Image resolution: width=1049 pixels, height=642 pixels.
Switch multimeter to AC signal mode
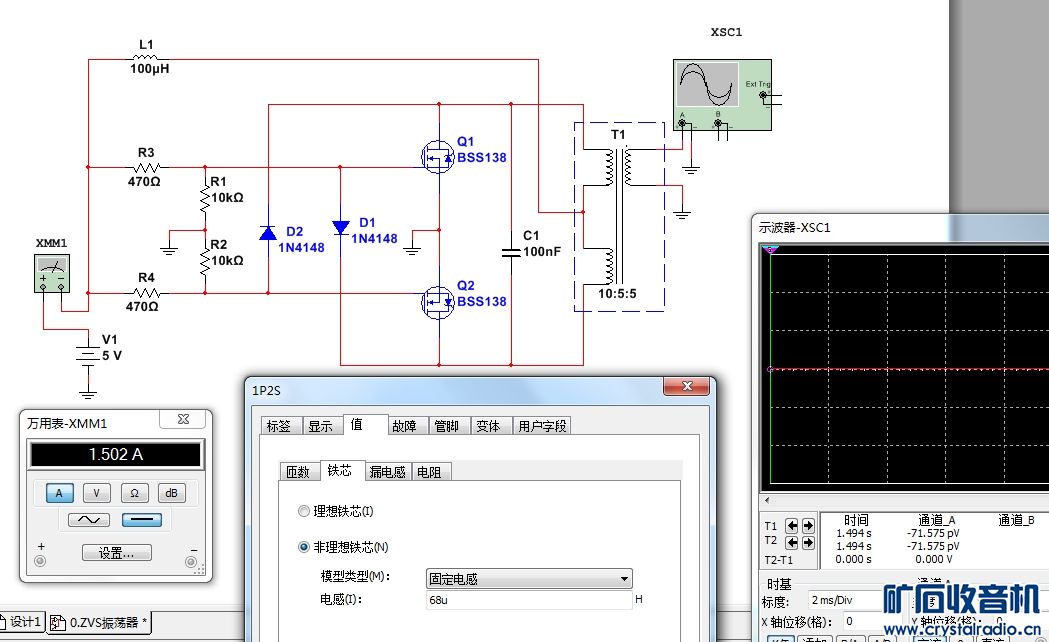coord(89,520)
